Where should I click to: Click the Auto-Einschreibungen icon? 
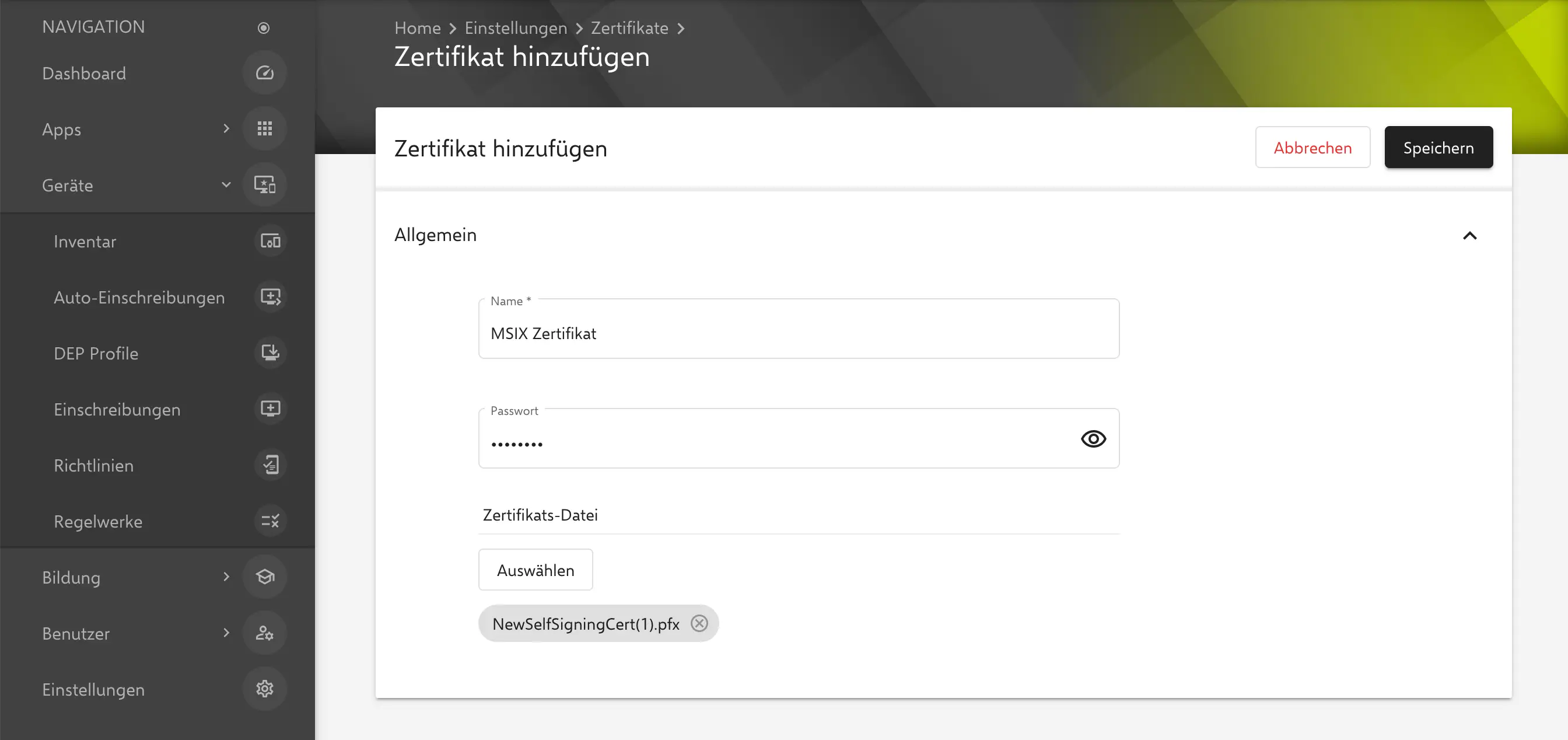pyautogui.click(x=270, y=297)
